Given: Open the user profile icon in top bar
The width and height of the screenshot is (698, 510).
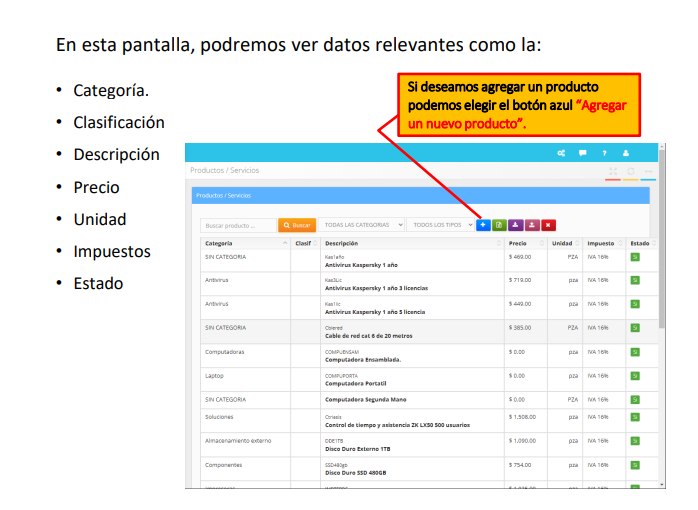Looking at the screenshot, I should point(626,153).
